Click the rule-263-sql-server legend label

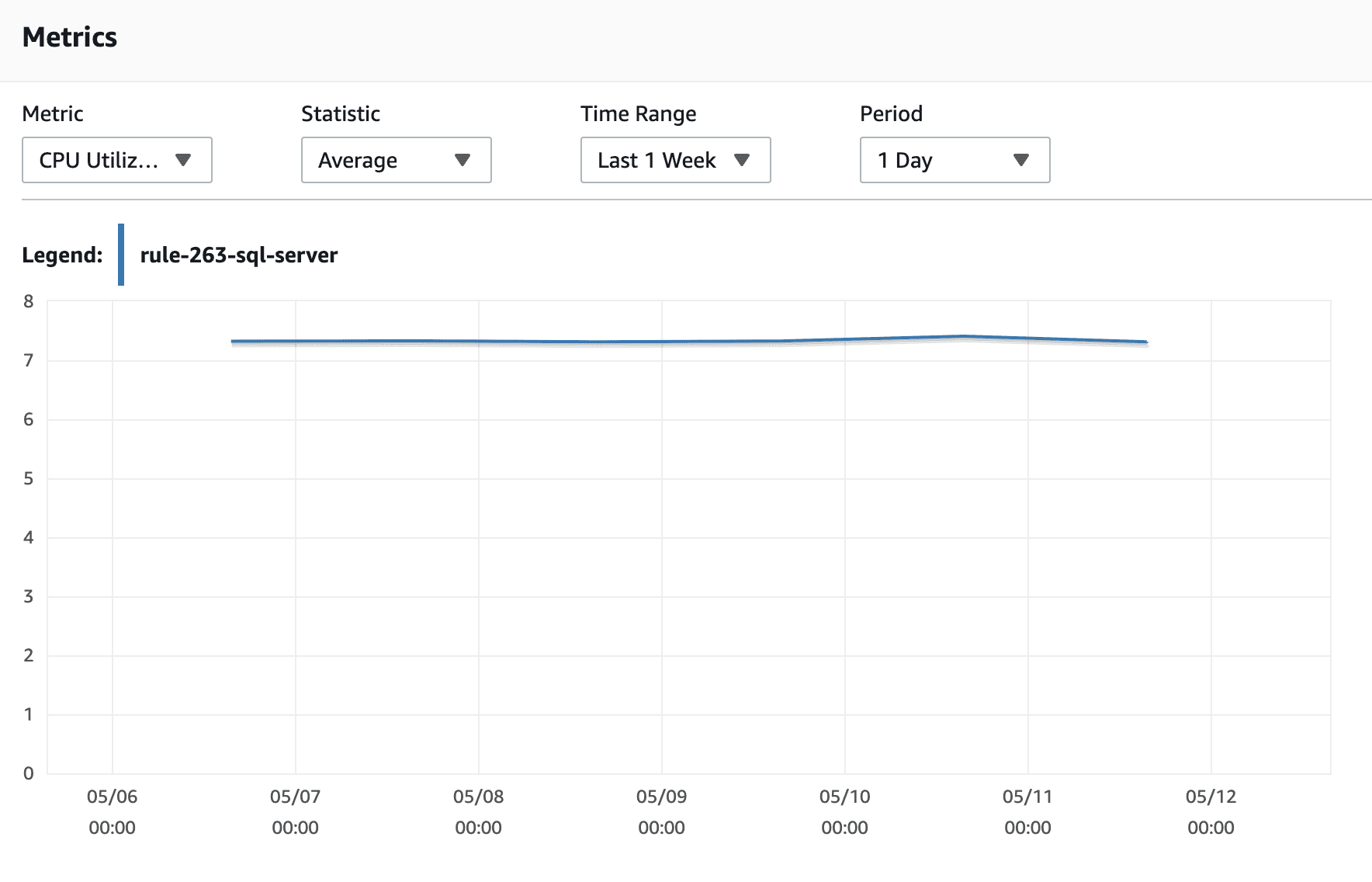(239, 255)
